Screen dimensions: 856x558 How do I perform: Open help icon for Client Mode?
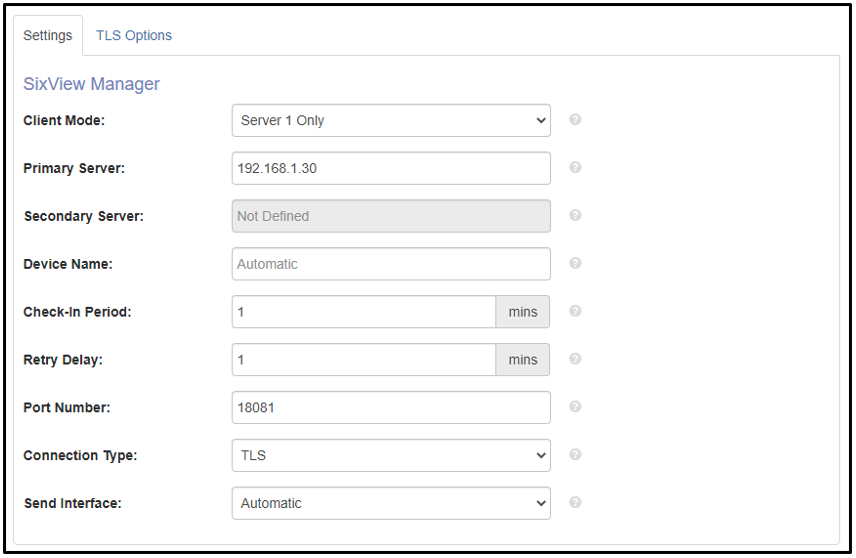click(575, 119)
